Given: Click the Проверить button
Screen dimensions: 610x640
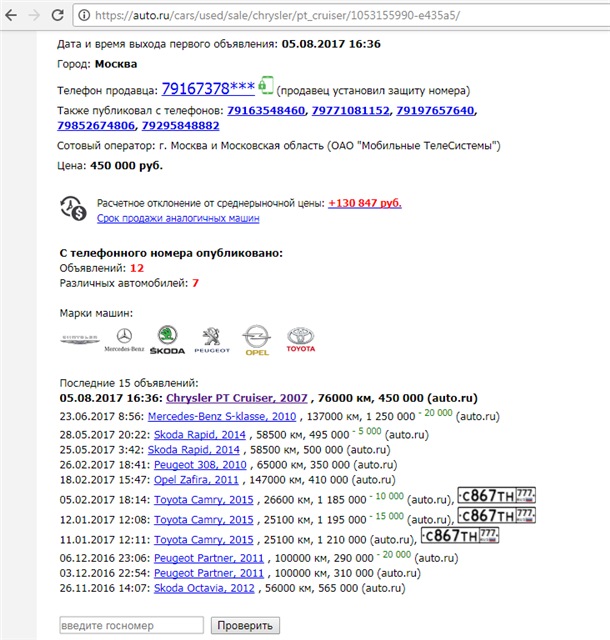Looking at the screenshot, I should click(x=245, y=625).
